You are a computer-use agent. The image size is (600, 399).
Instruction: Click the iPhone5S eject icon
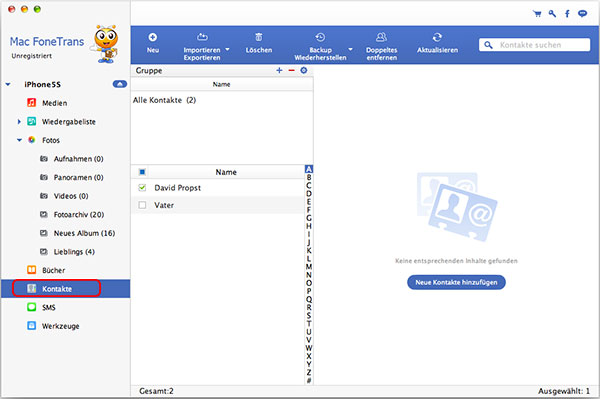pyautogui.click(x=120, y=84)
